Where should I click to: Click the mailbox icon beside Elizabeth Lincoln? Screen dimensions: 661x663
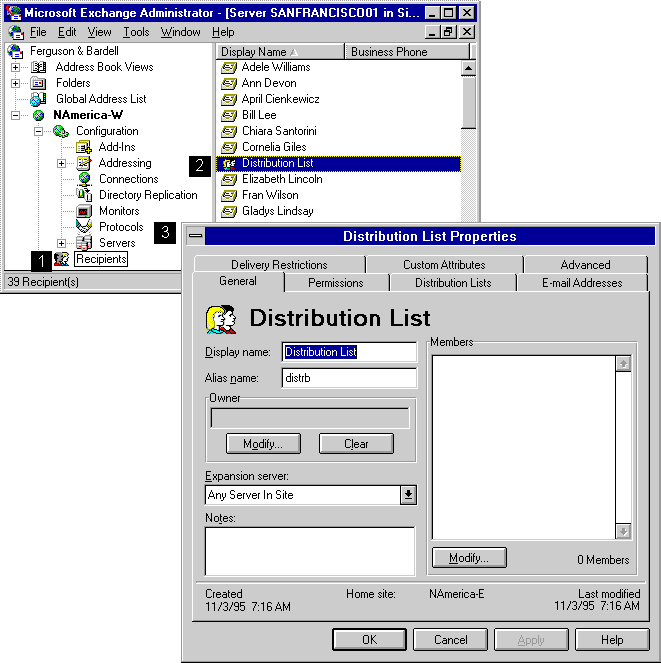point(229,179)
